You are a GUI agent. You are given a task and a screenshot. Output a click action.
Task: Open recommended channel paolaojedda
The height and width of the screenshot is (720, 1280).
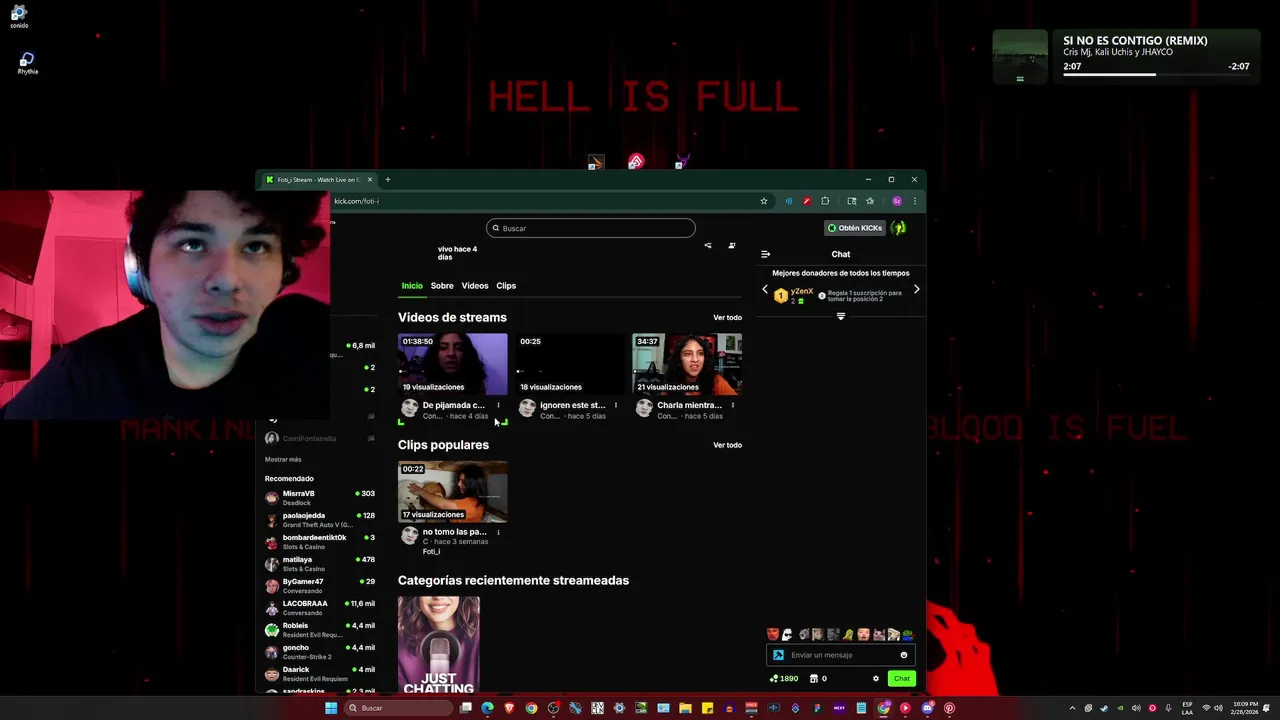tap(320, 520)
